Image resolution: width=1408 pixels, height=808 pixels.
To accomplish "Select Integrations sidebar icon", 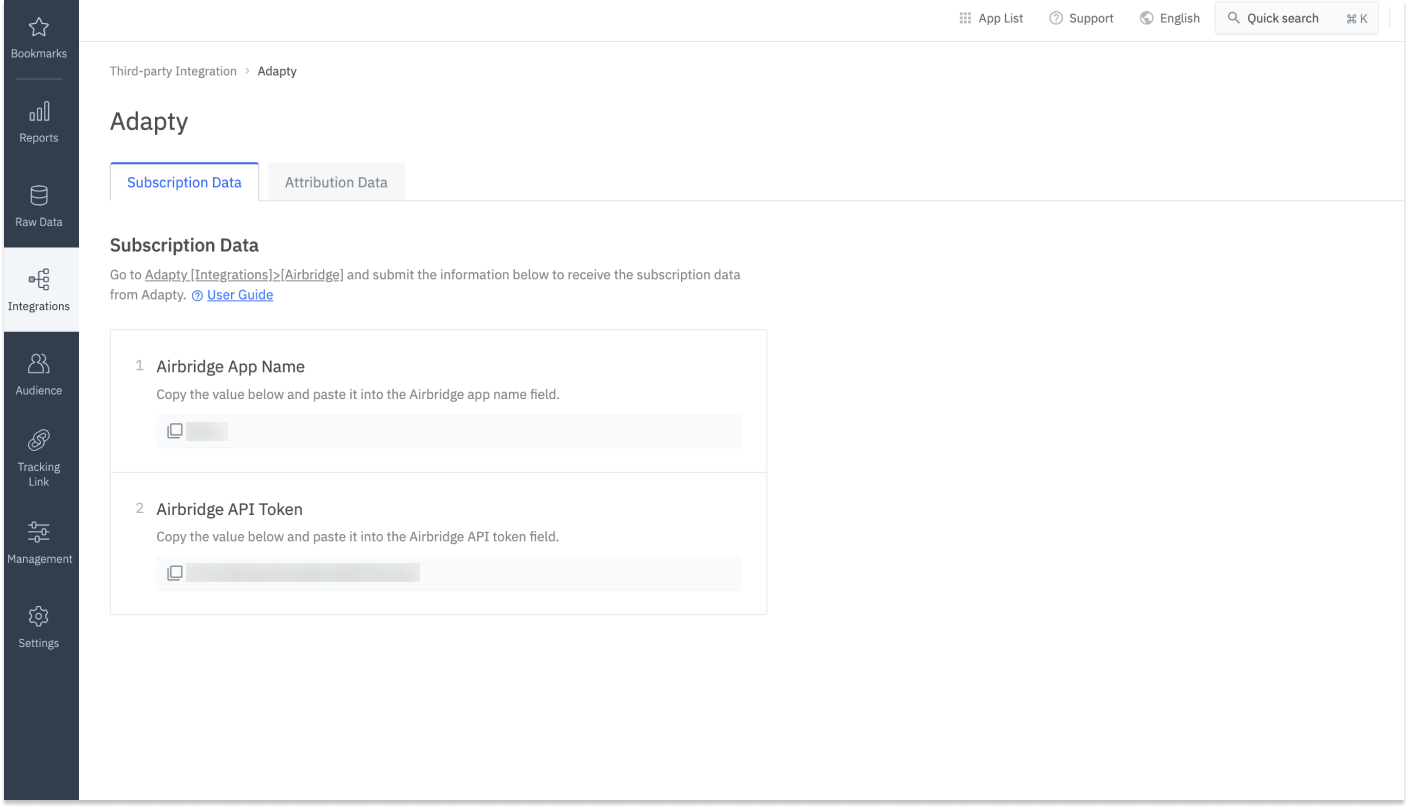I will [x=39, y=279].
